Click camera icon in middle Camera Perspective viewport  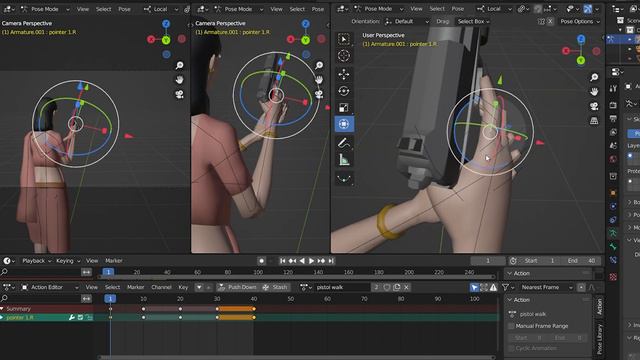click(x=319, y=95)
